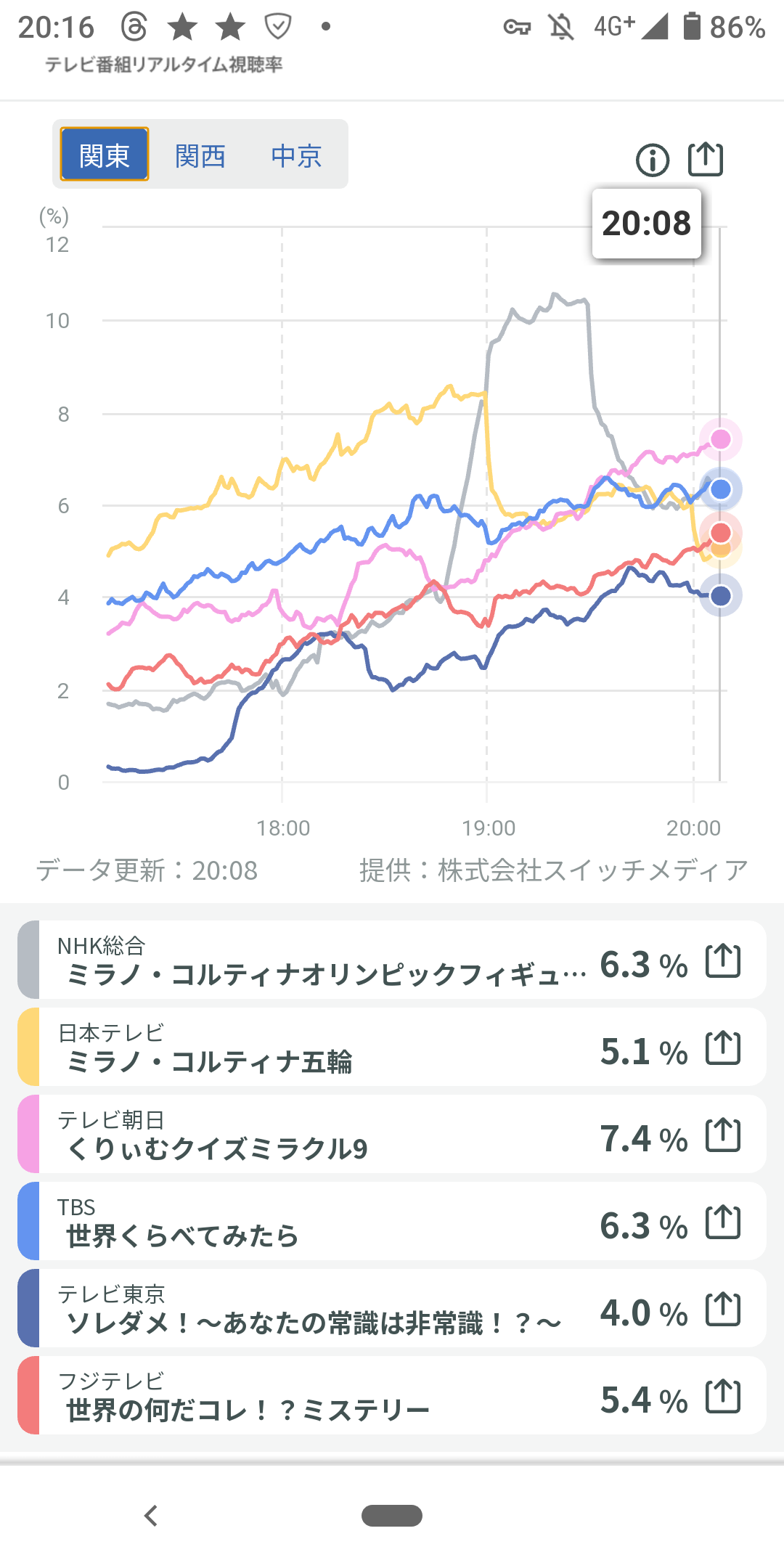Tap the home gesture pill

pos(392,1516)
